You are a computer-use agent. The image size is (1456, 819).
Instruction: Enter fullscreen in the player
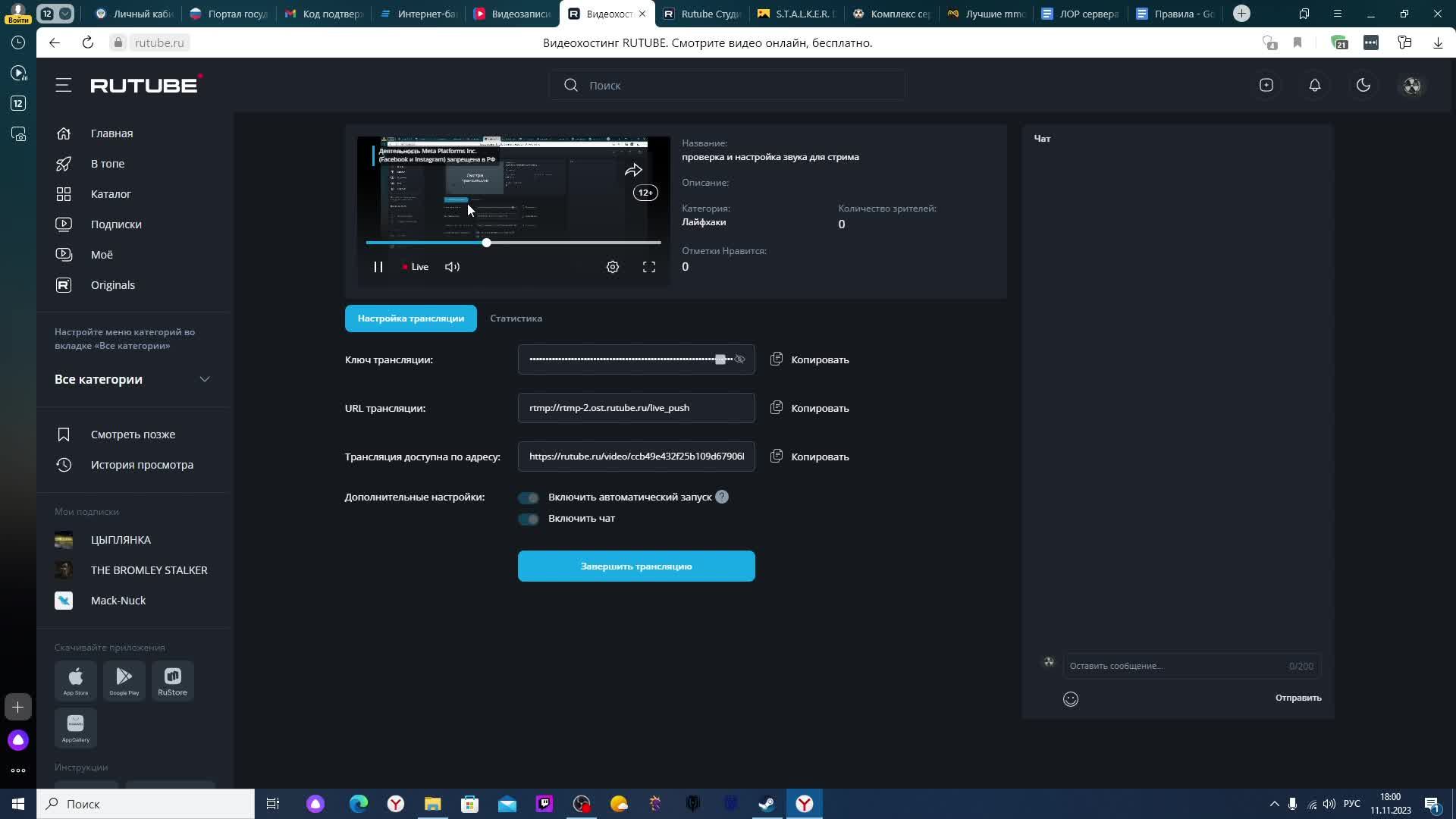649,267
